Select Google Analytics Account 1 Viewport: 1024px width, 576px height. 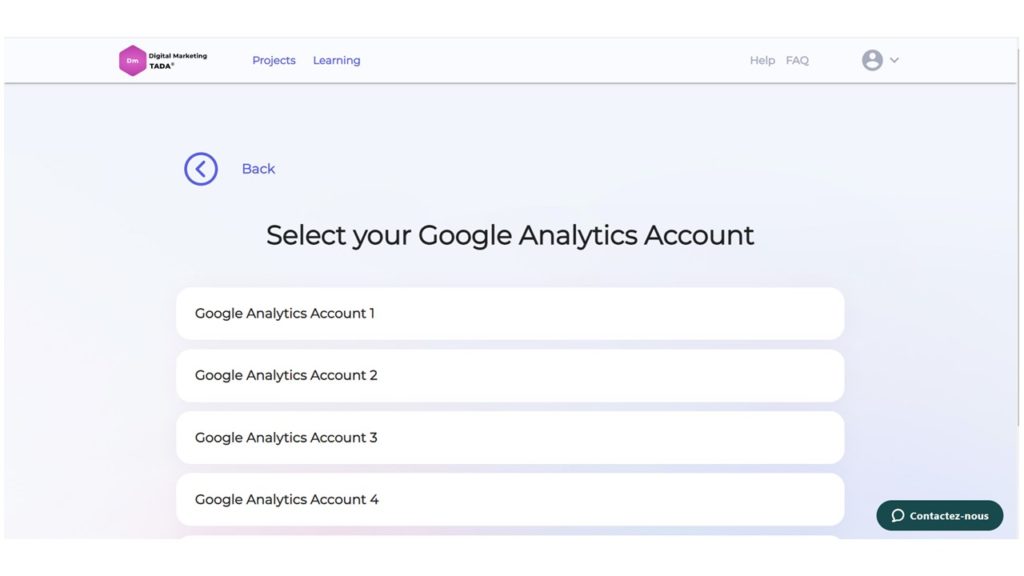(510, 313)
